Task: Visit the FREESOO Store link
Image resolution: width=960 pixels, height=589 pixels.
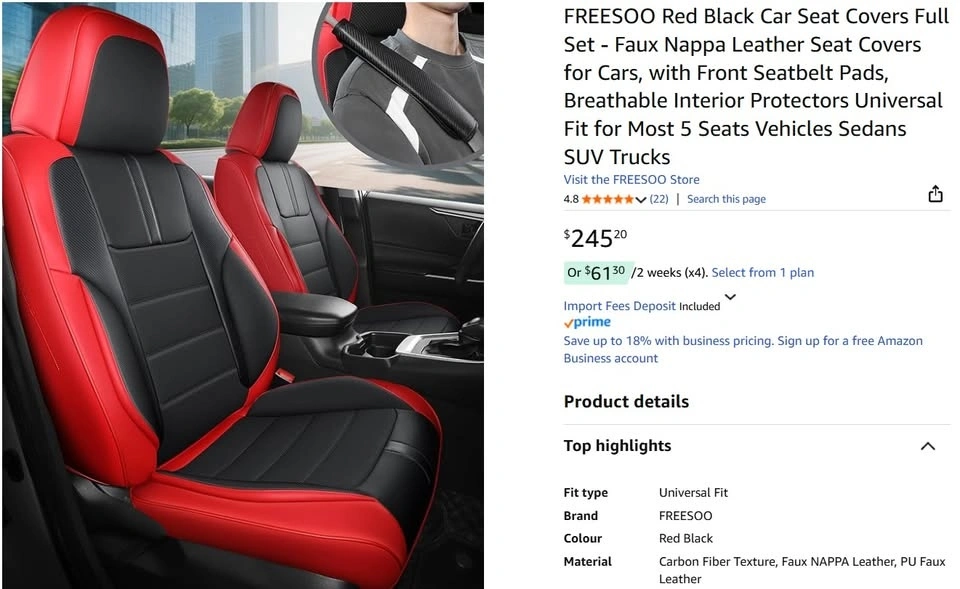Action: click(x=631, y=179)
